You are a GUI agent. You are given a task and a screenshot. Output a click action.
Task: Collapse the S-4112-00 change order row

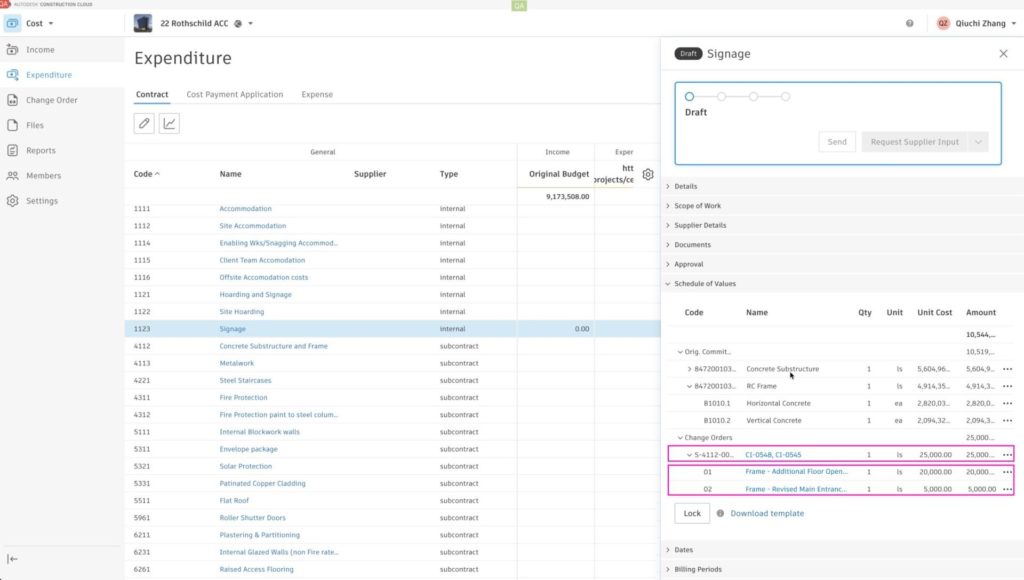coord(689,455)
